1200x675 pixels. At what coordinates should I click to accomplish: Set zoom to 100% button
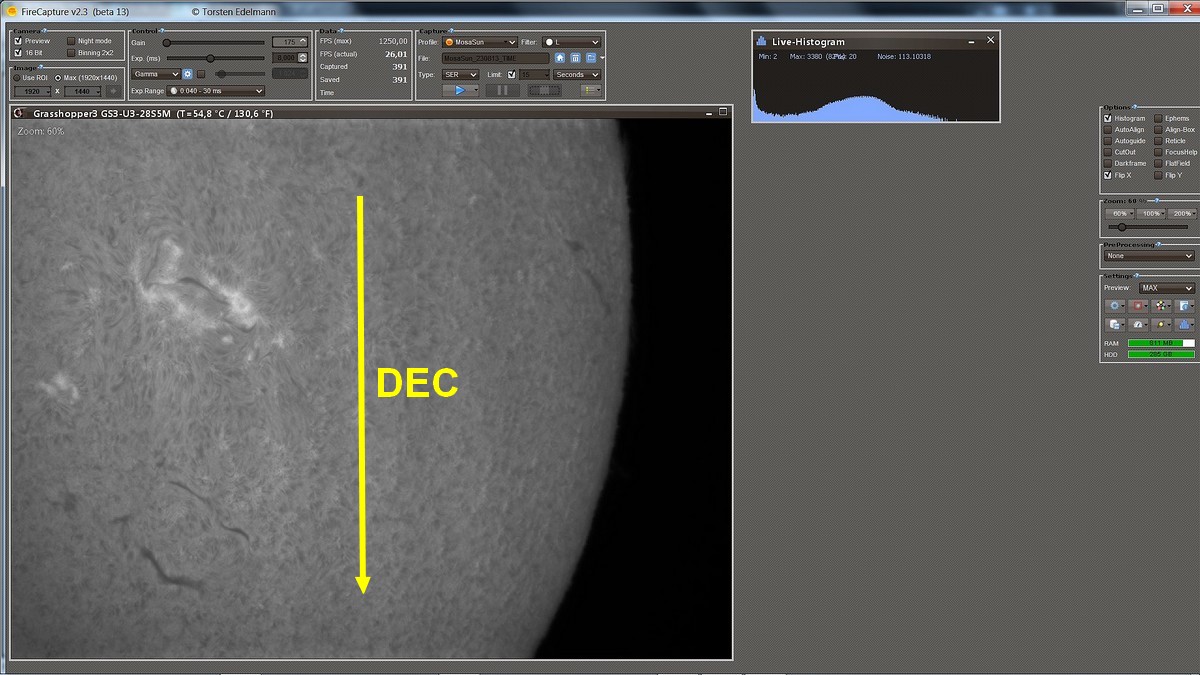pyautogui.click(x=1151, y=214)
